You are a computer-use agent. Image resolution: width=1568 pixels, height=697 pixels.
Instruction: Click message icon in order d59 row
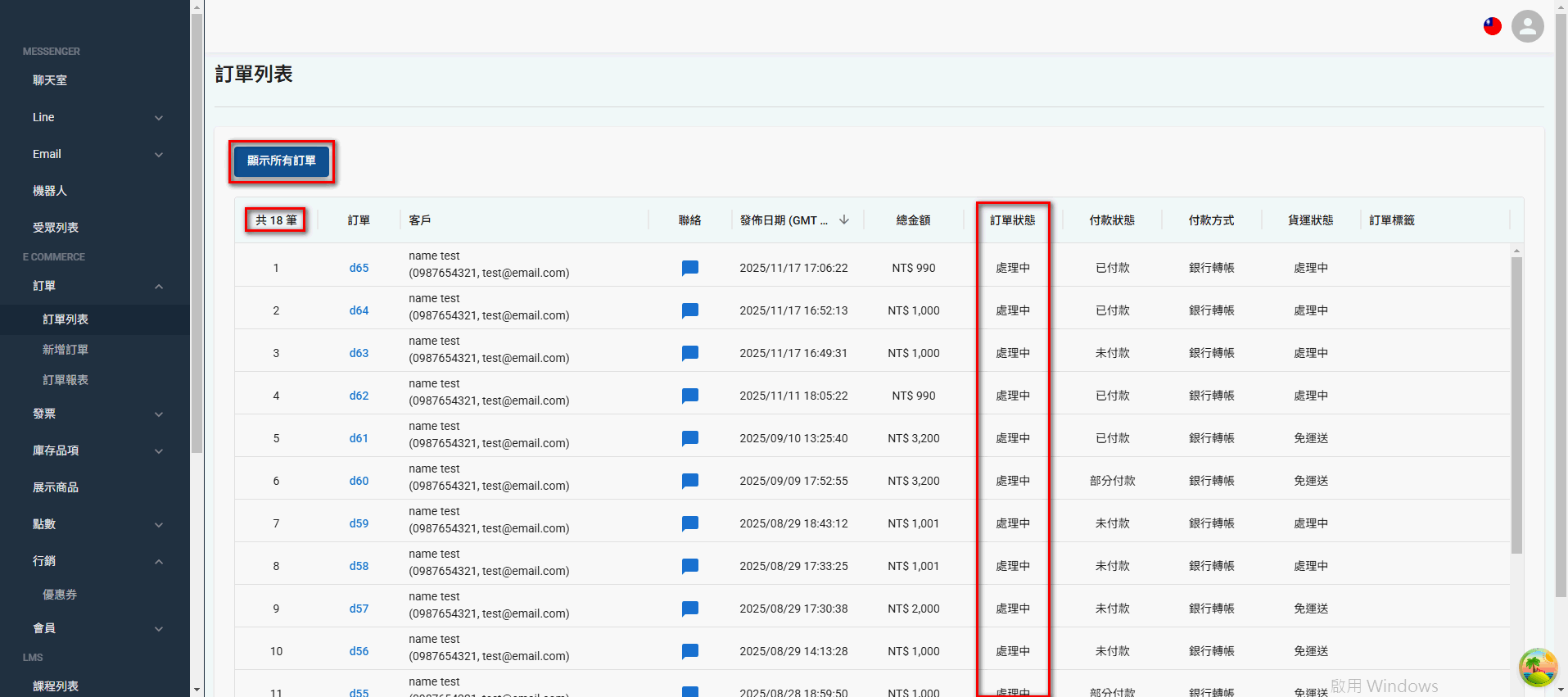tap(689, 523)
